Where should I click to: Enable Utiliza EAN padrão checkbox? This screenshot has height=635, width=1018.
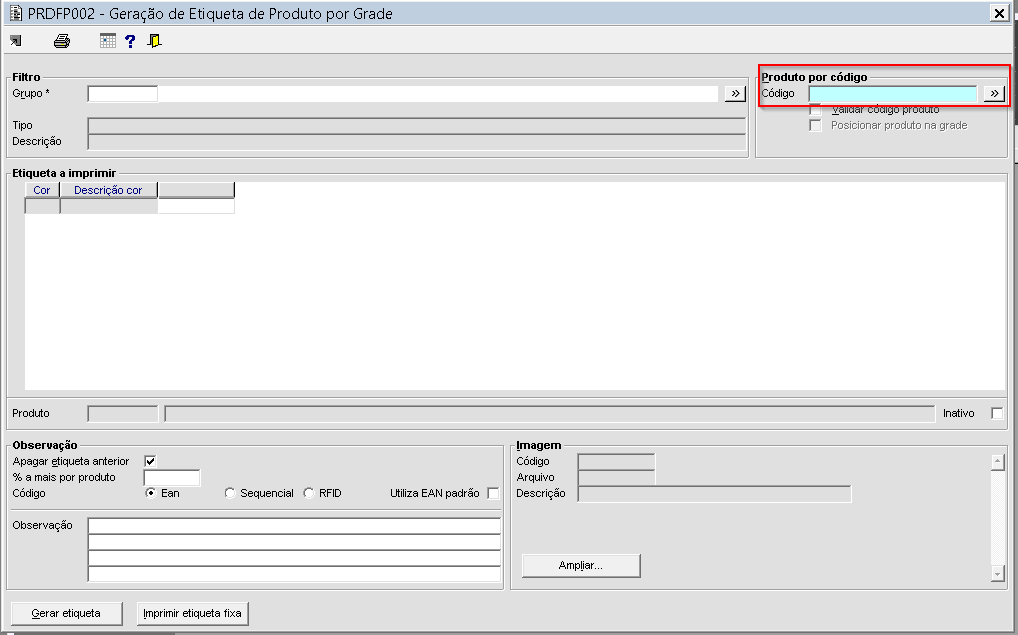(x=493, y=493)
